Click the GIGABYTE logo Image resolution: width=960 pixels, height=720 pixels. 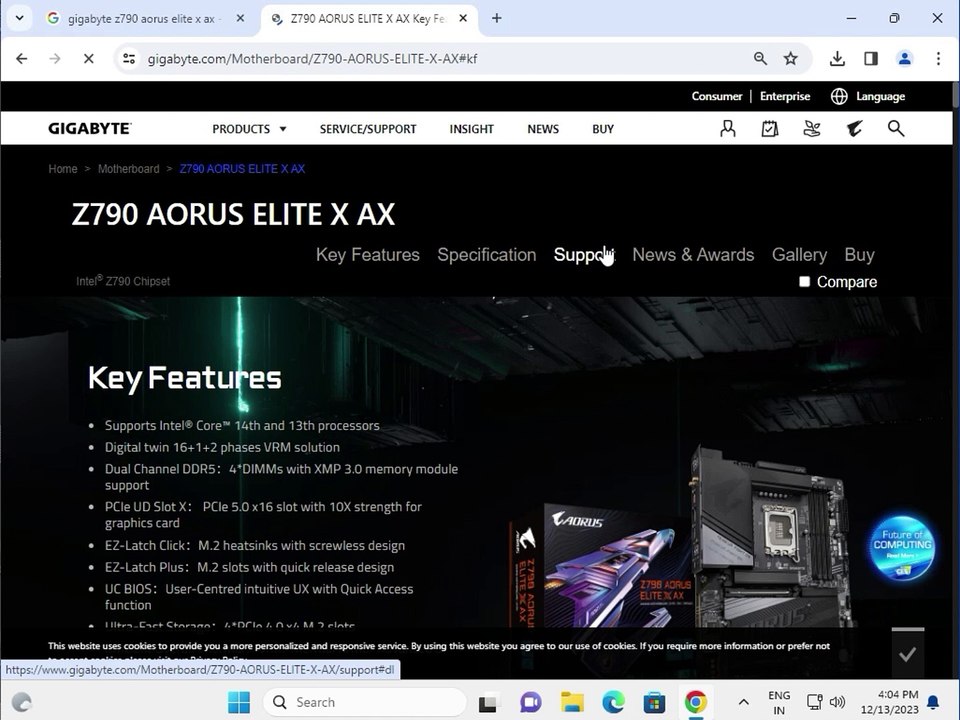pos(89,129)
